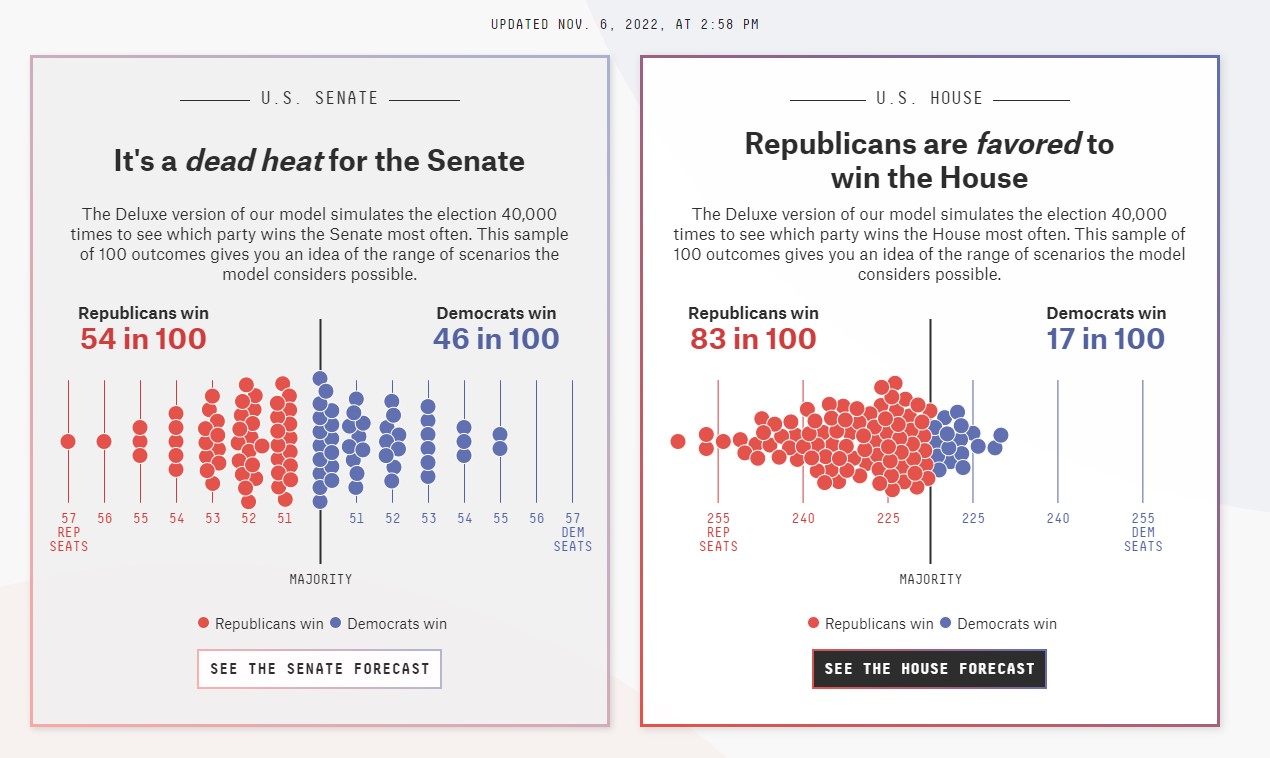Click the updated Nov. 6, 2022 timestamp

click(x=625, y=24)
